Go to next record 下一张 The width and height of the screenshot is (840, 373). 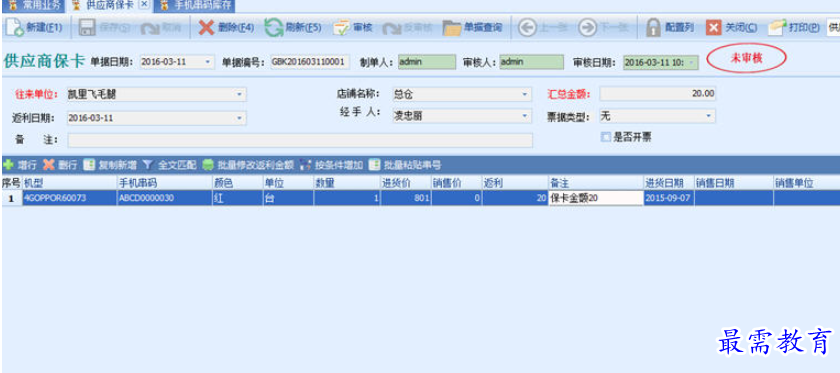[602, 27]
